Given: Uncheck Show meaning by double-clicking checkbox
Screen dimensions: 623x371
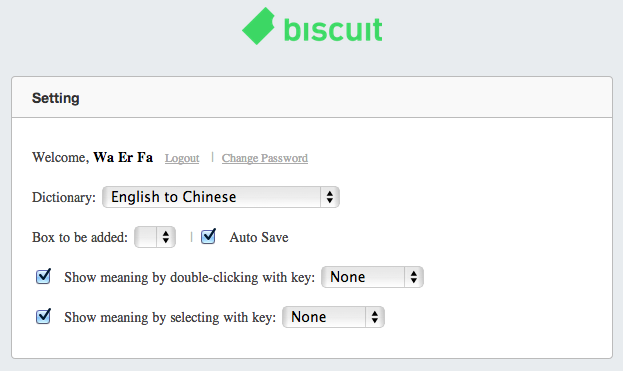Looking at the screenshot, I should pyautogui.click(x=43, y=276).
